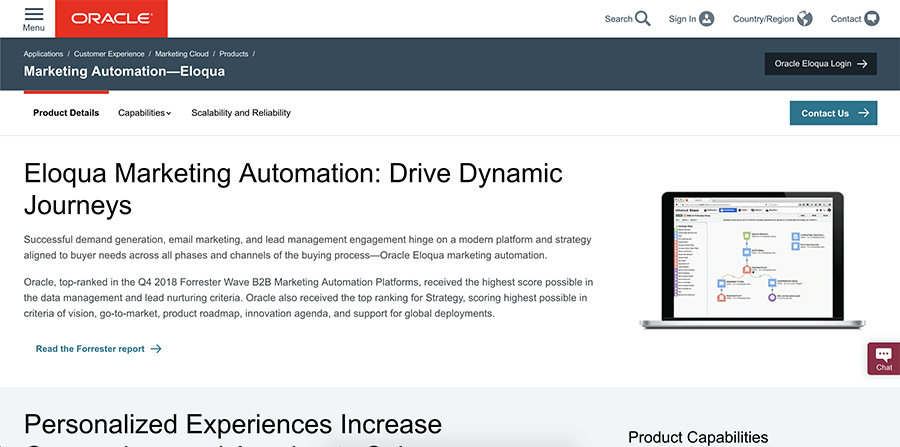Select the Product Details tab
Image resolution: width=900 pixels, height=447 pixels.
[66, 113]
